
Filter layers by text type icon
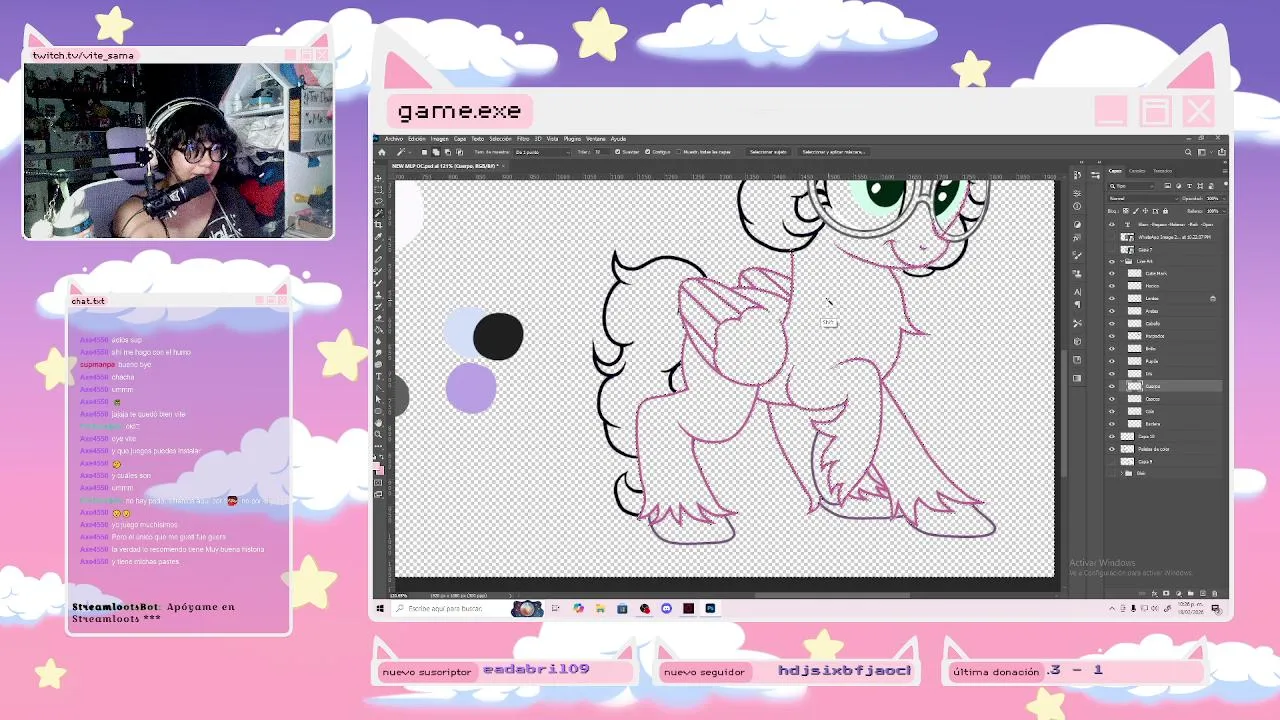1189,186
